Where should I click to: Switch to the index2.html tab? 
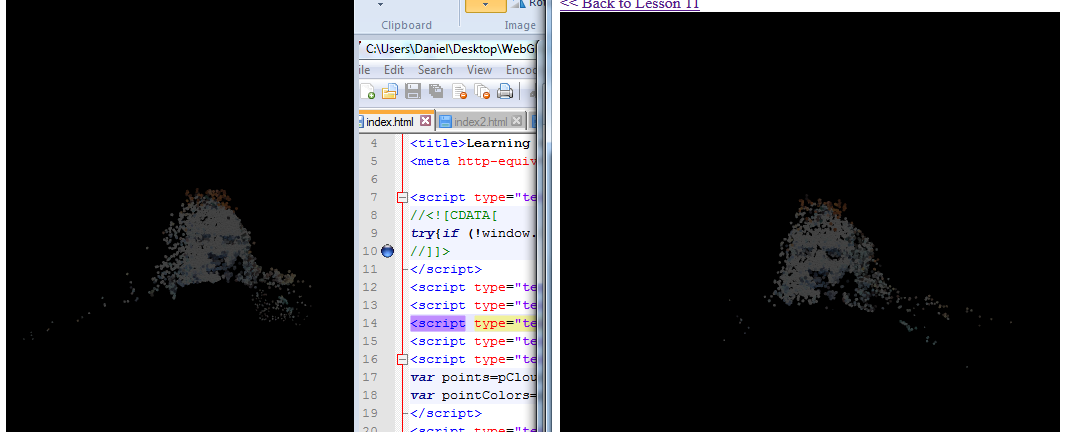[x=481, y=122]
